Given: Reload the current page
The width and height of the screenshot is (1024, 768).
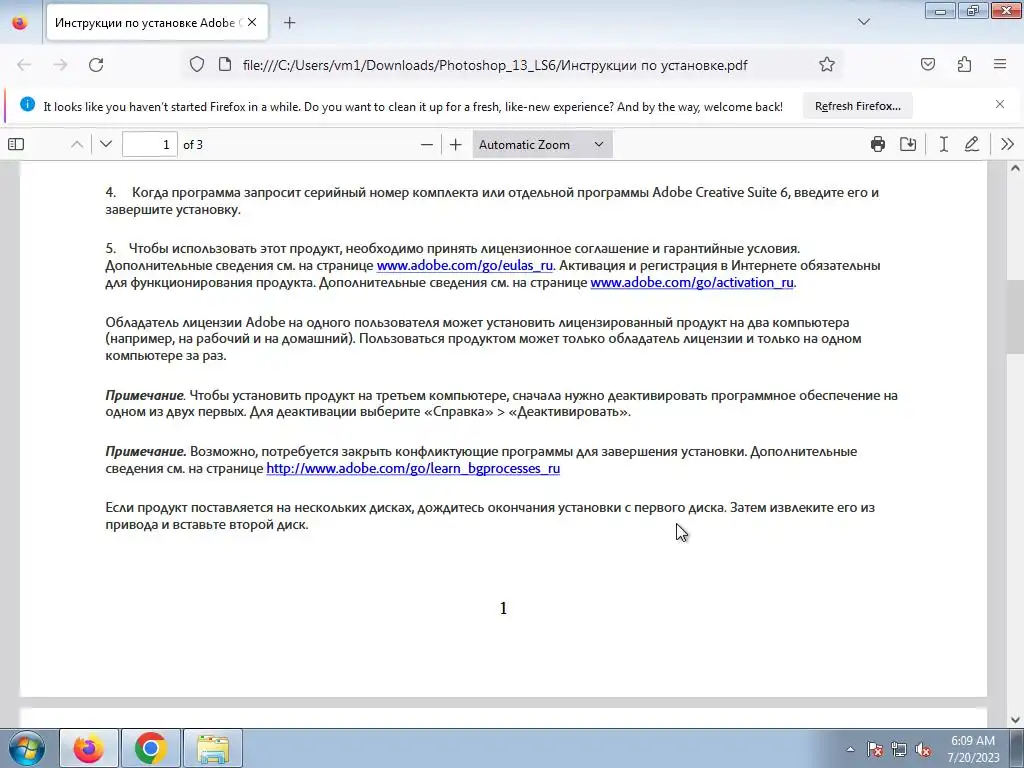Looking at the screenshot, I should [x=96, y=65].
